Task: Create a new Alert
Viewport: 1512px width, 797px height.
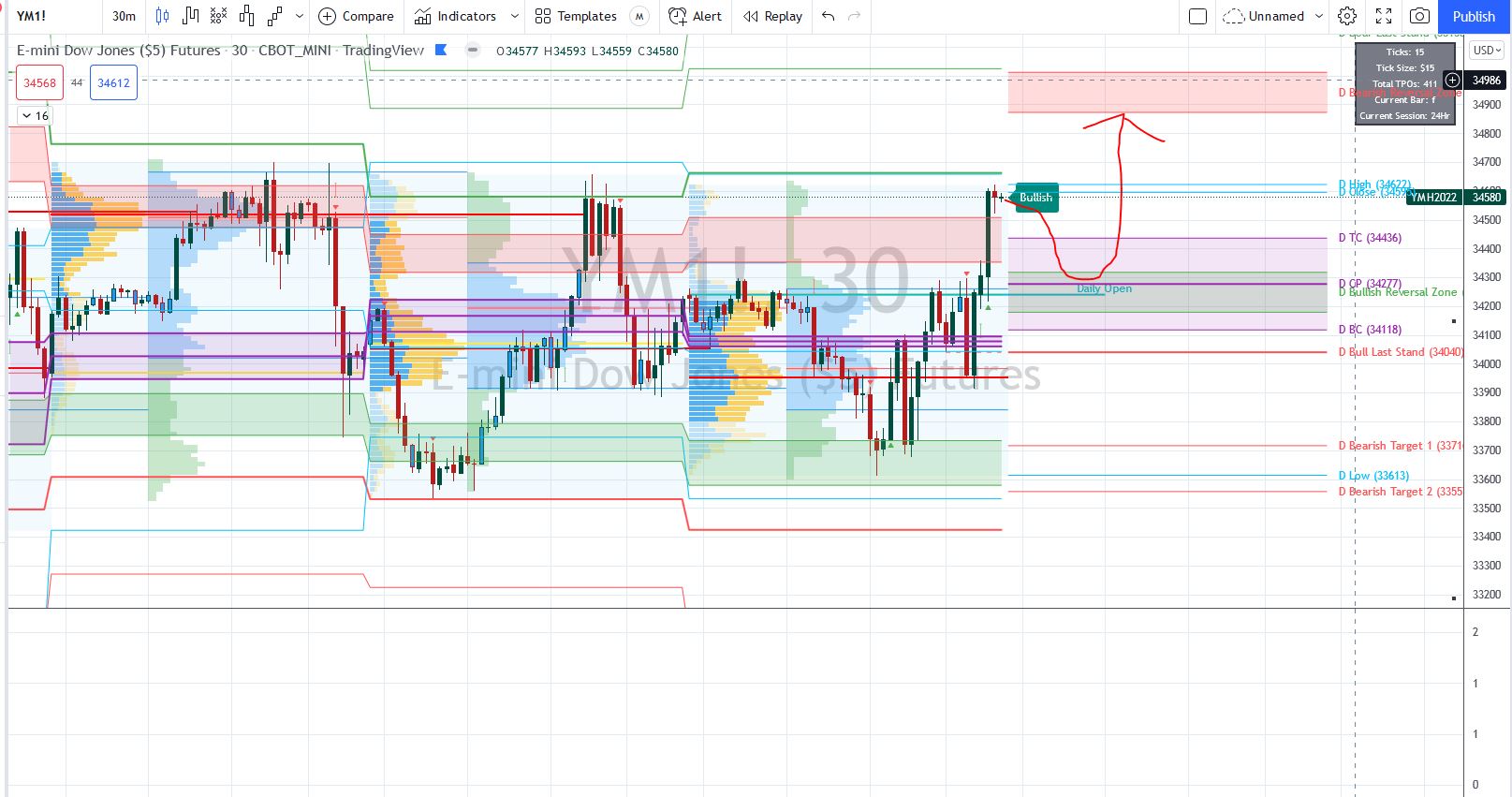Action: [696, 16]
